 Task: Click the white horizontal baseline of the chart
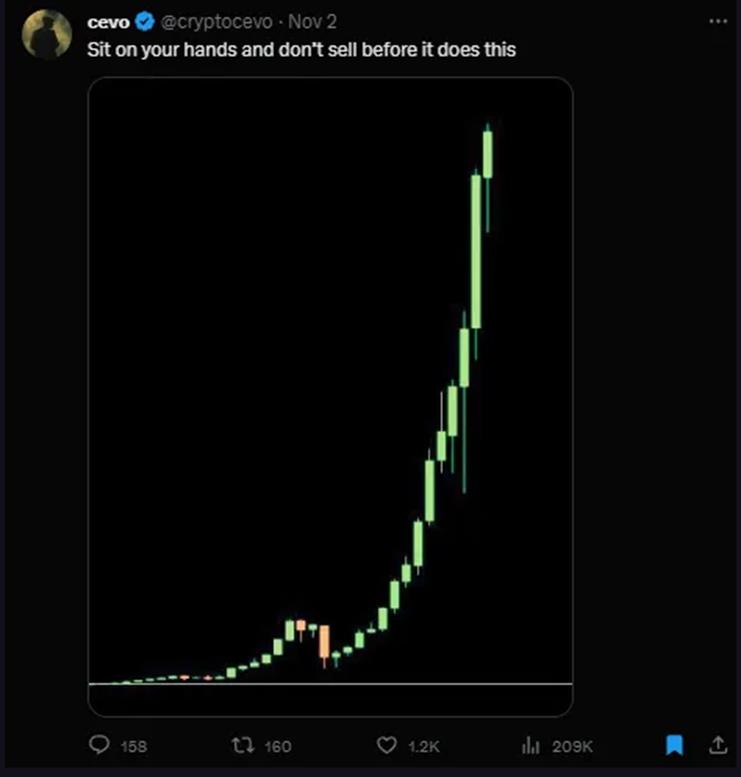point(330,684)
